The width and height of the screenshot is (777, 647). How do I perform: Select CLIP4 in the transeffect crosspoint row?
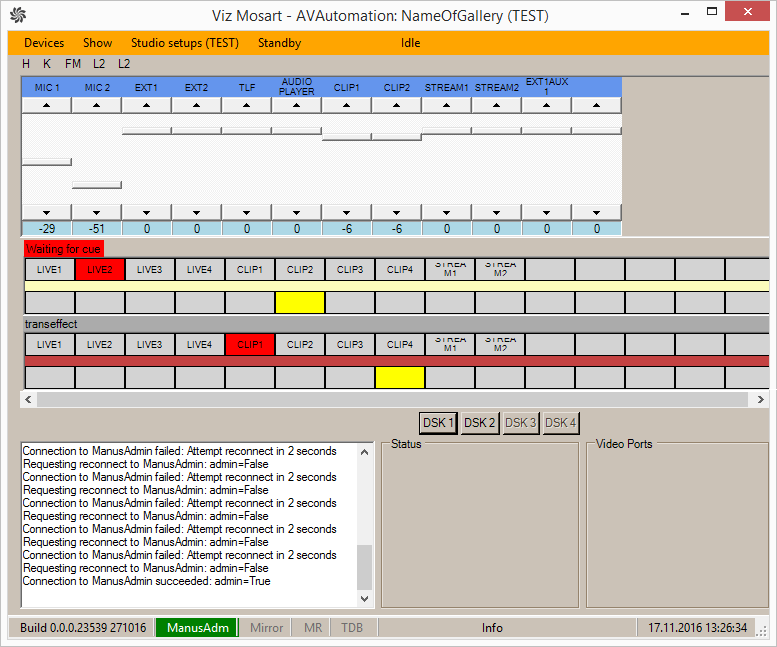tap(399, 344)
